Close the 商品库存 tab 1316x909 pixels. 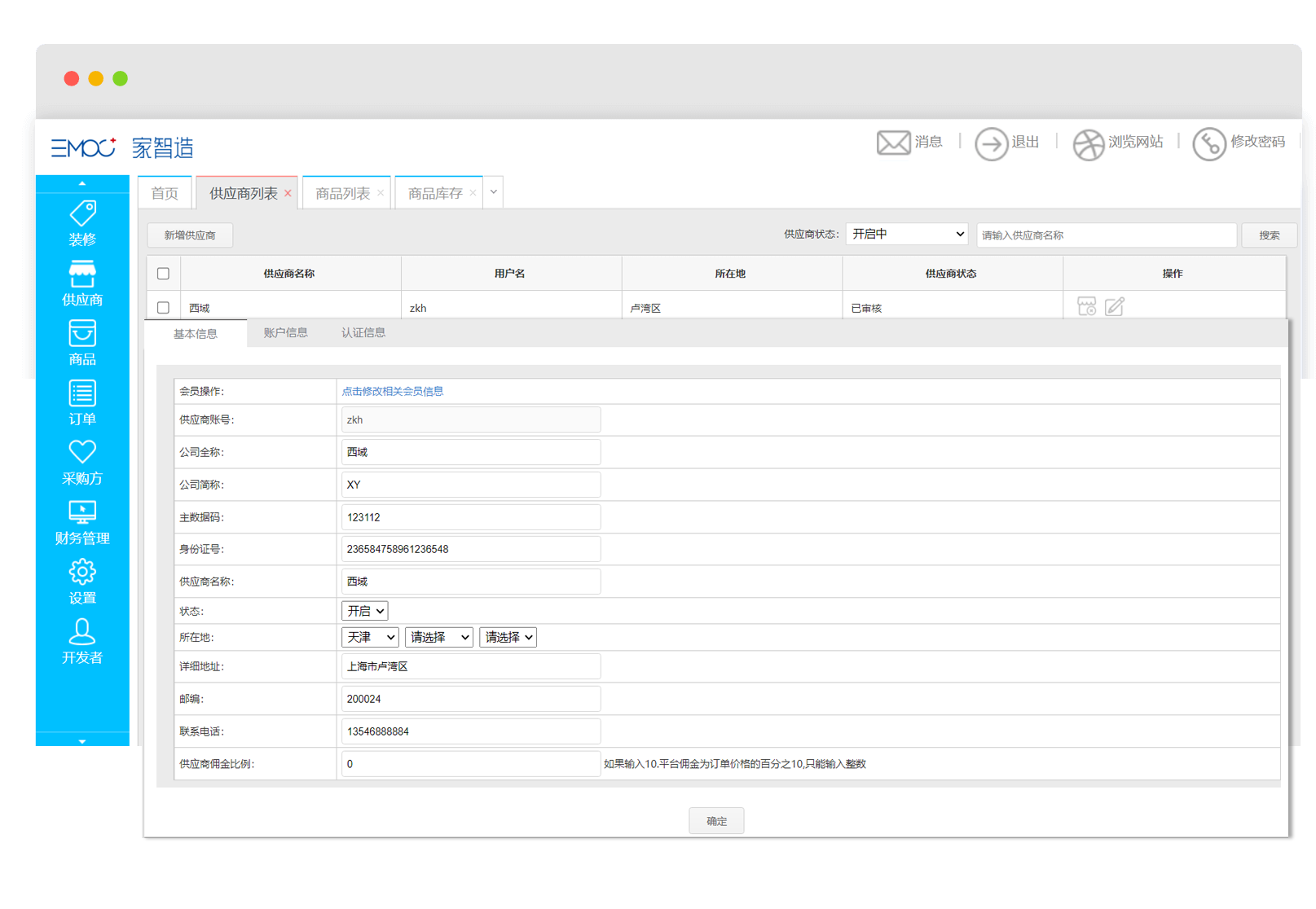(473, 194)
